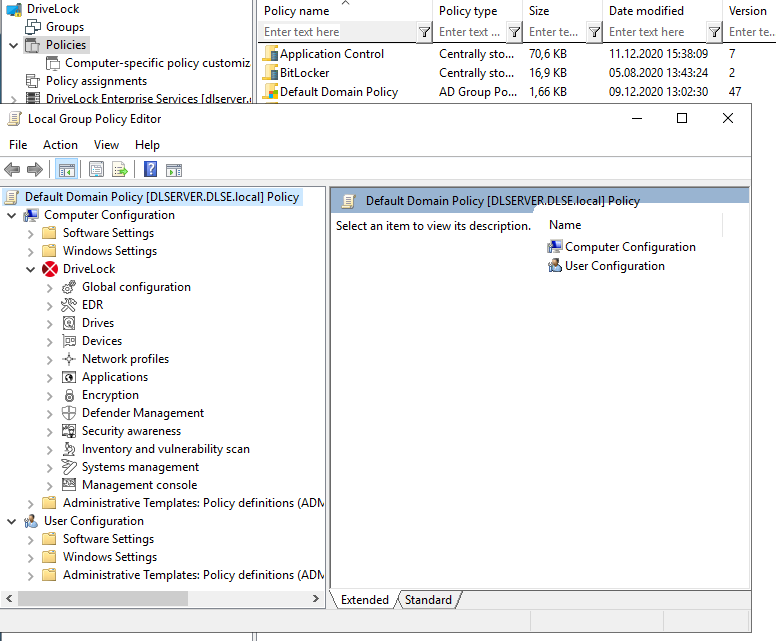Image resolution: width=776 pixels, height=641 pixels.
Task: Open the Help menu
Action: tap(147, 145)
